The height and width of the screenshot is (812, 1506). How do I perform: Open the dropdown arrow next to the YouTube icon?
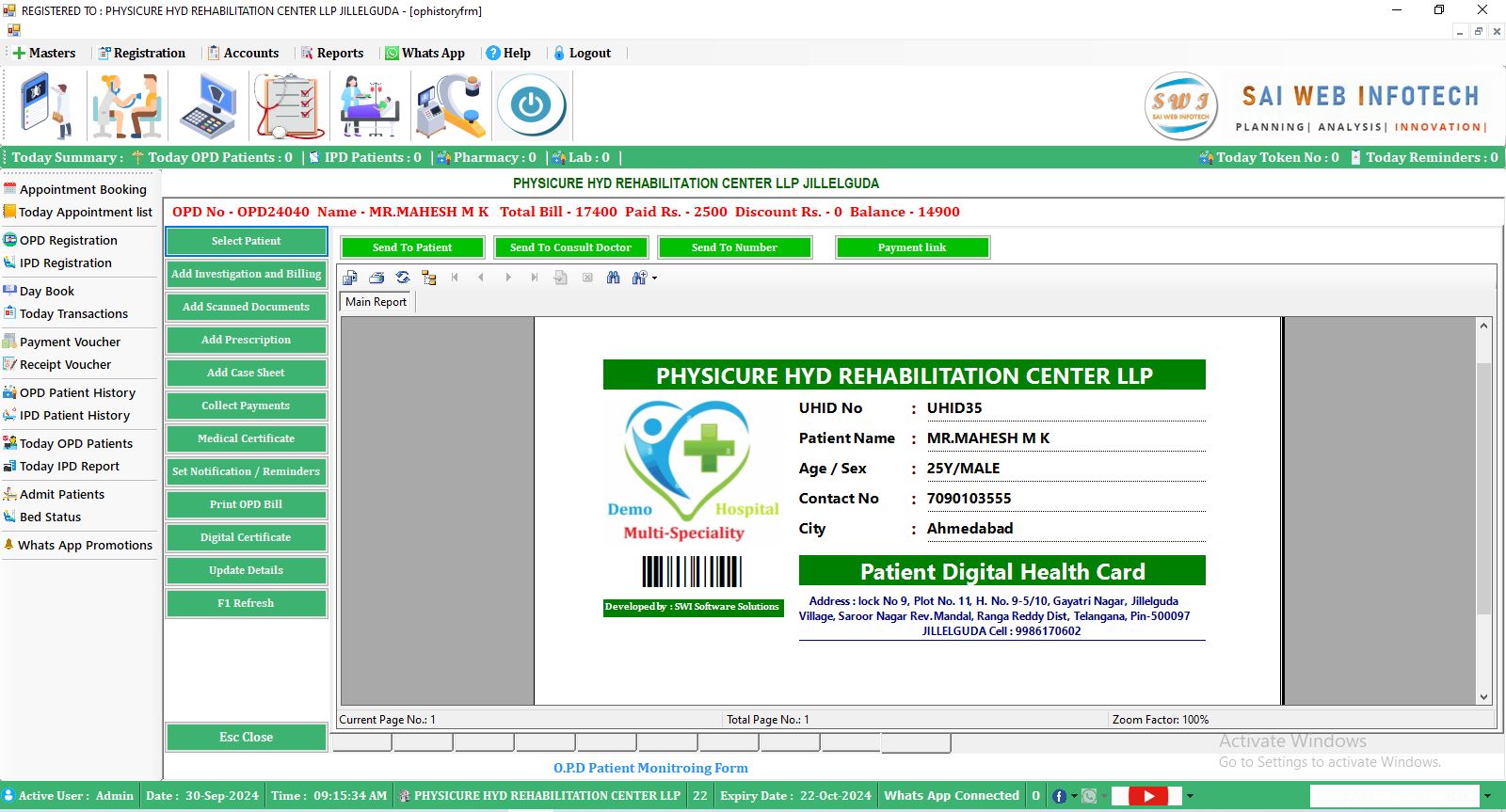[1190, 796]
